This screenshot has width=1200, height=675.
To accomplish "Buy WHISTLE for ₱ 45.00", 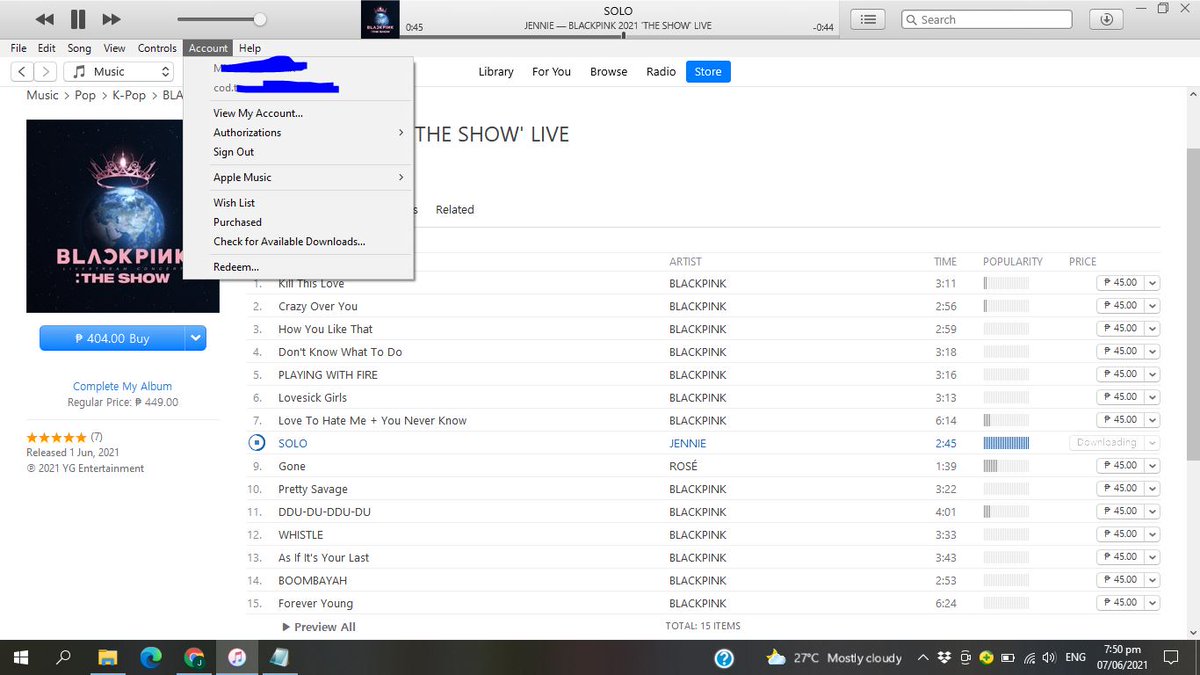I will [x=1120, y=534].
